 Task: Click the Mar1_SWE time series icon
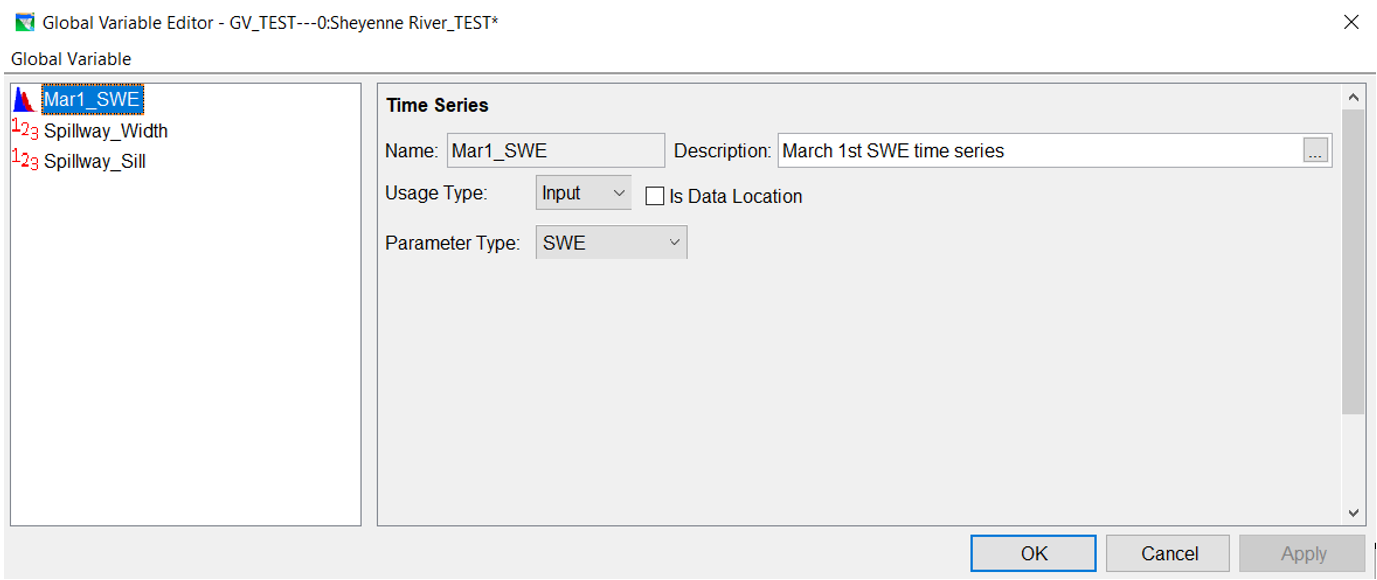click(x=24, y=100)
